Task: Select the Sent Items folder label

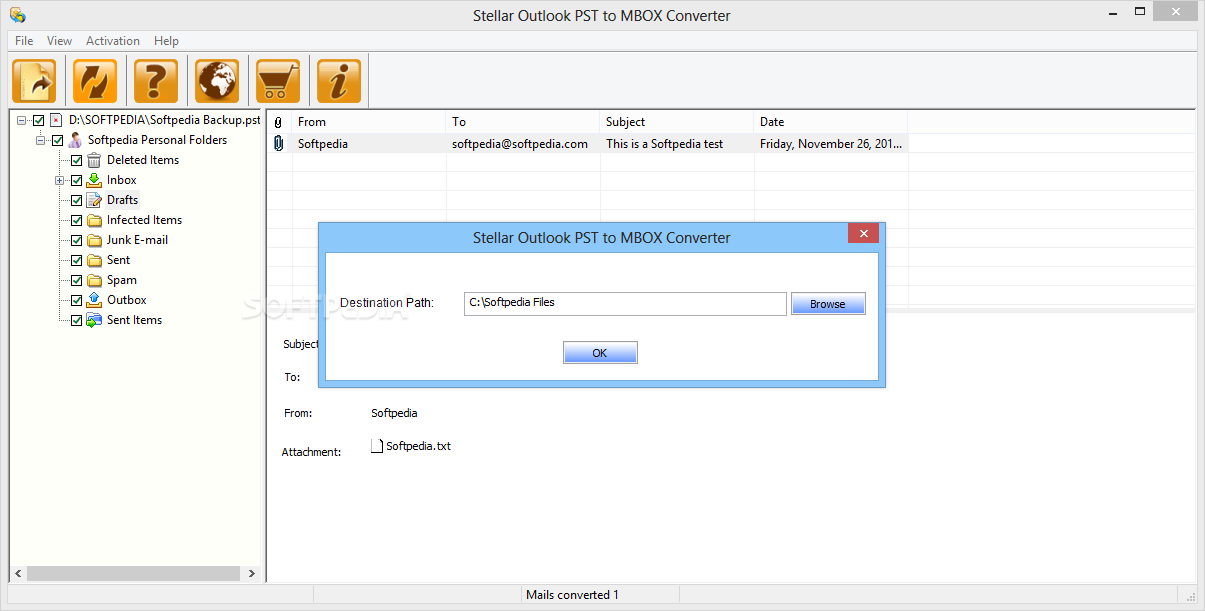Action: (134, 320)
